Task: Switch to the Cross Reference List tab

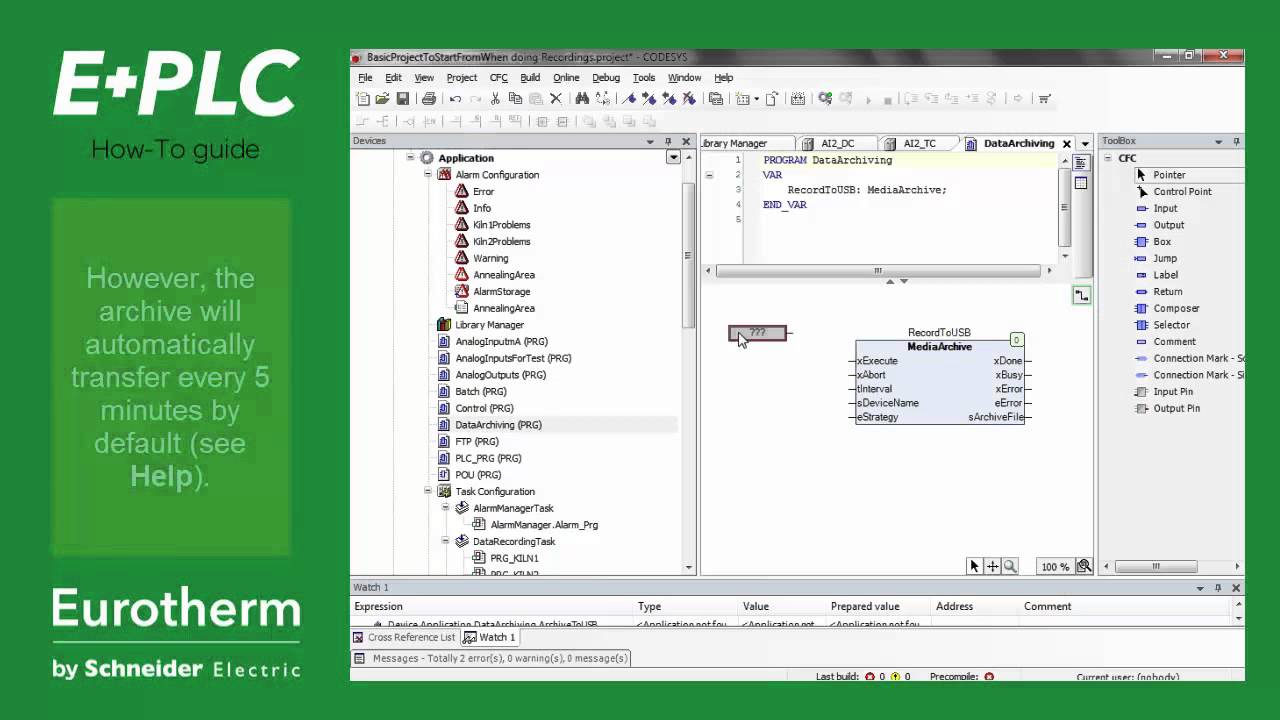Action: point(404,637)
